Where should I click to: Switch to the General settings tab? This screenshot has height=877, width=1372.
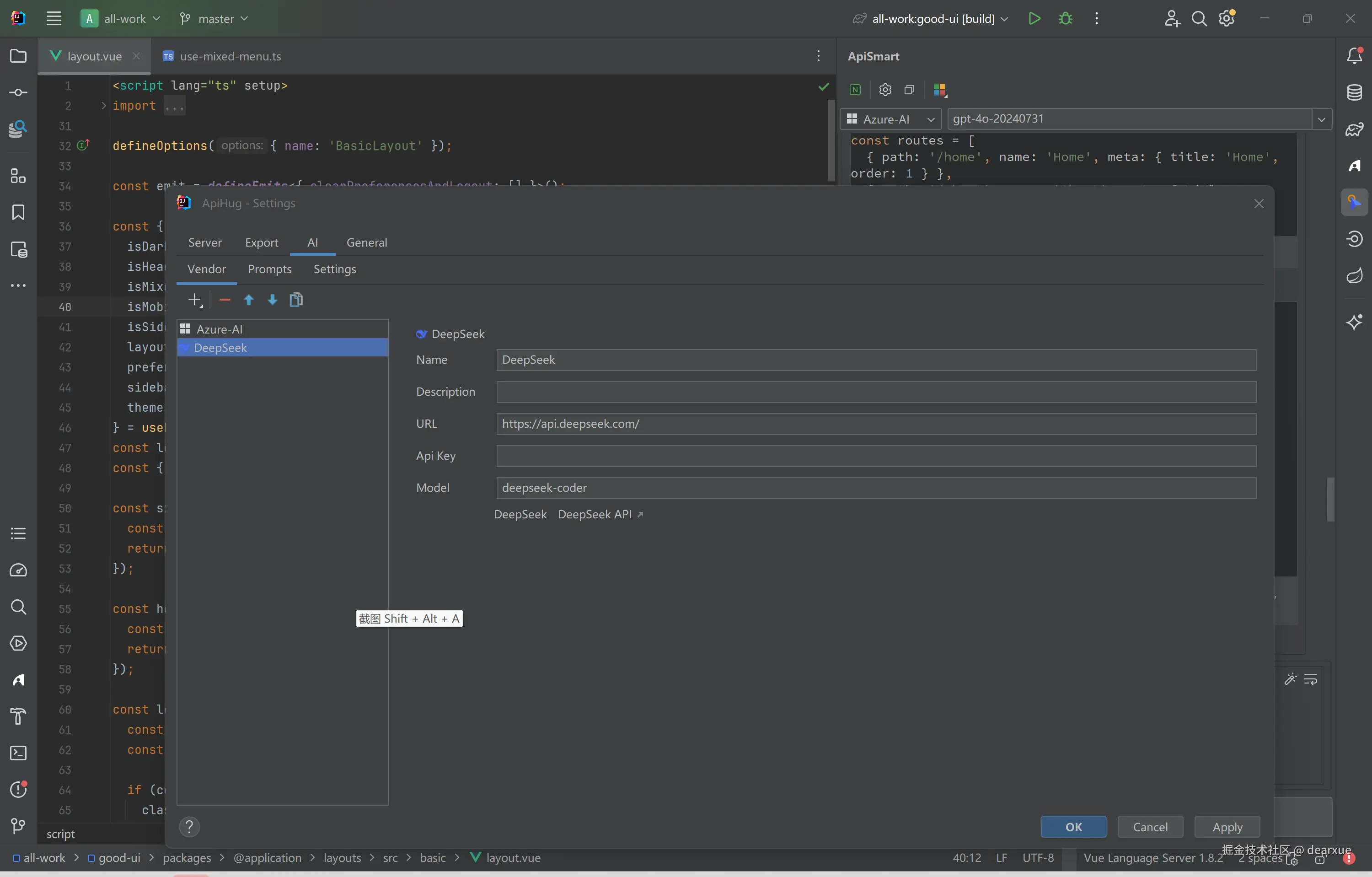pos(366,242)
